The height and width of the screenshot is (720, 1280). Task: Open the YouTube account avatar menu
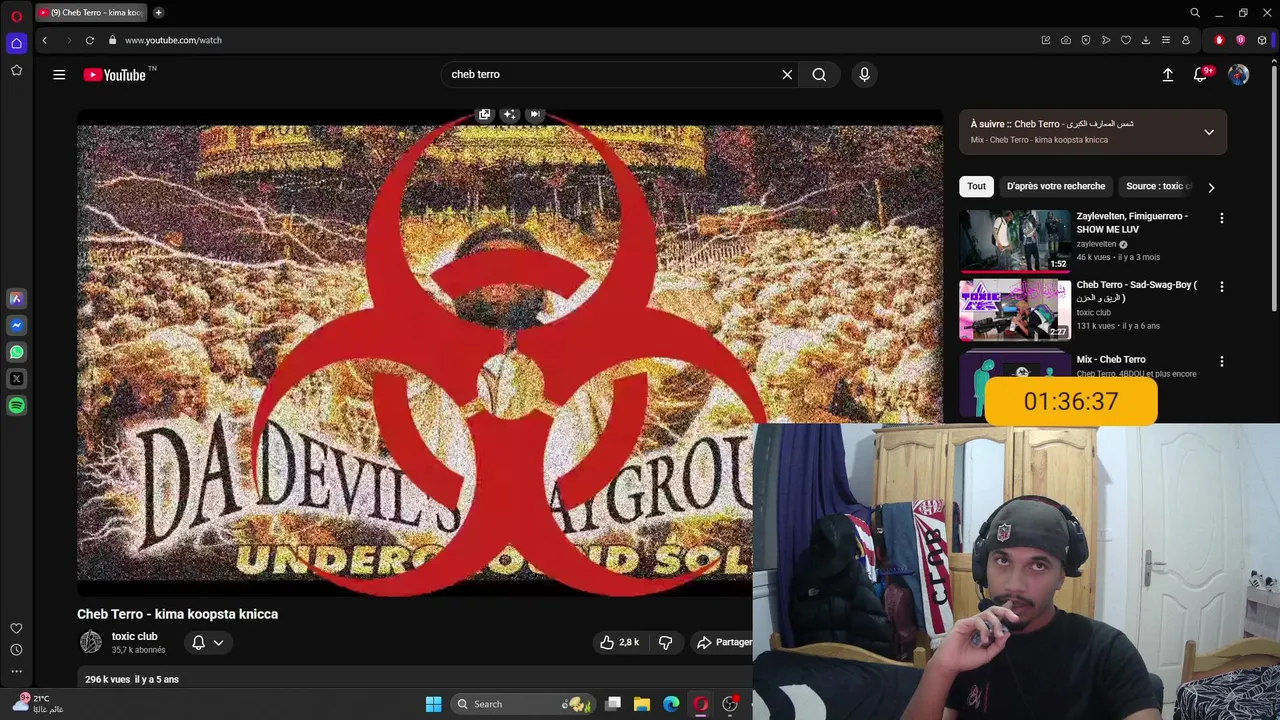(1239, 75)
